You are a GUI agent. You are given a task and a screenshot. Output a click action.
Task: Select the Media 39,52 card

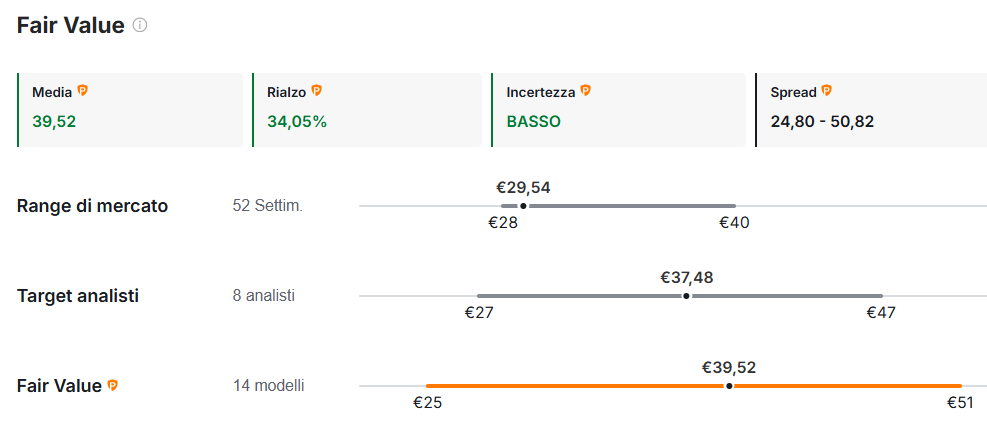(130, 110)
